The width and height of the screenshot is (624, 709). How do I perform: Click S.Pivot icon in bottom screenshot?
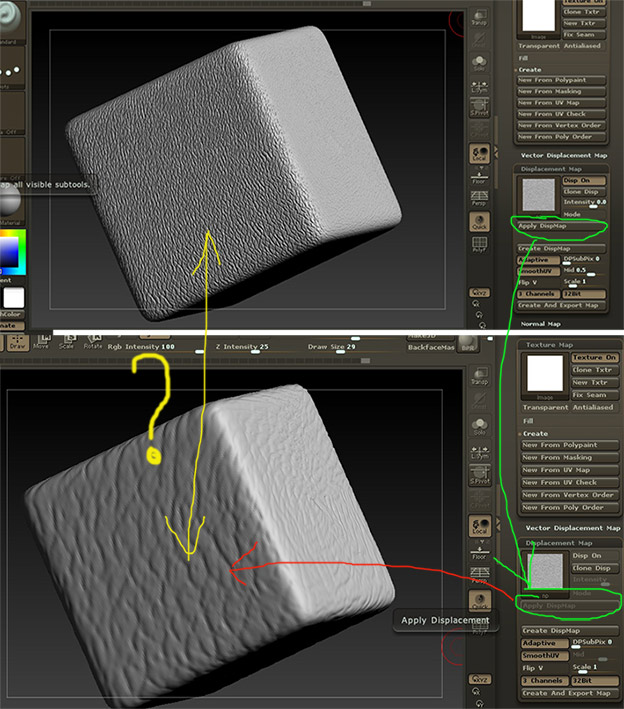coord(479,477)
